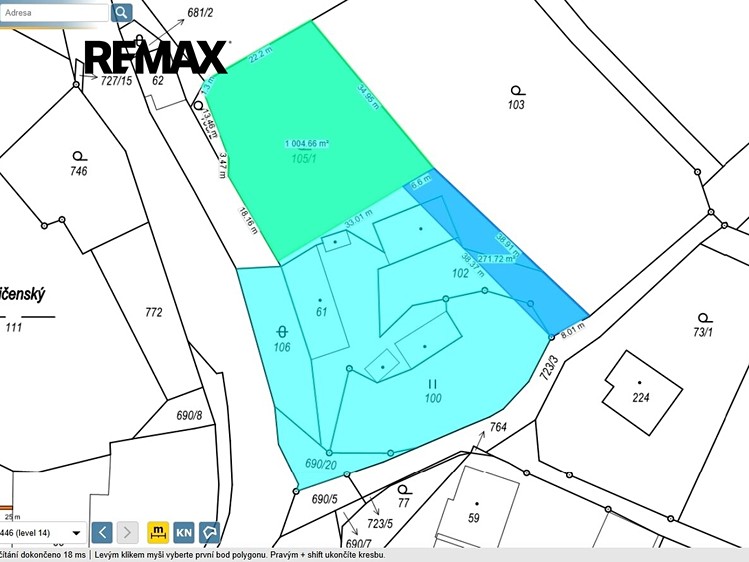Screen dimensions: 749x562
Task: Select parcel label 681/2
Action: (200, 12)
